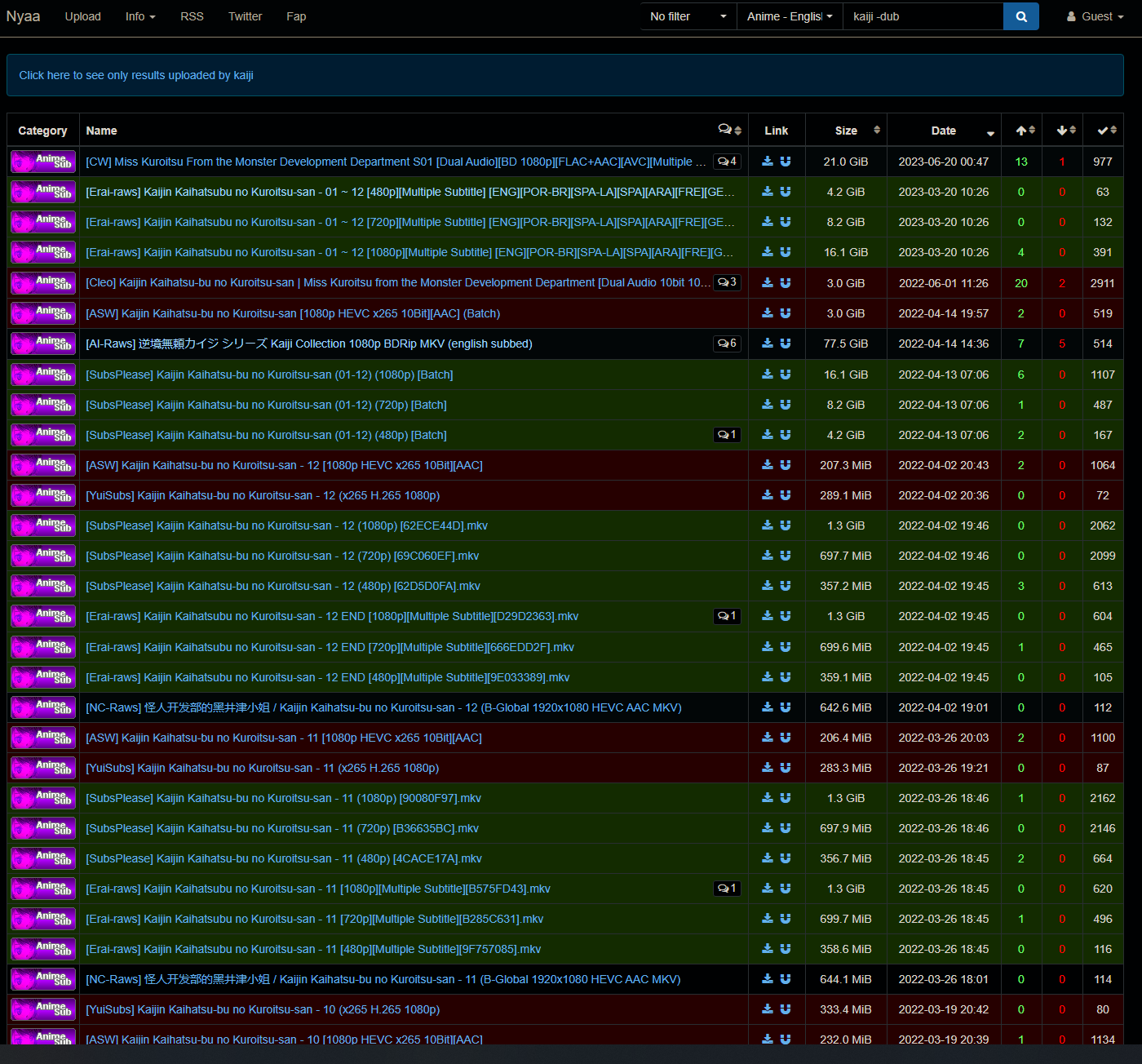Open magnet link for NC-Raws episode 12
This screenshot has width=1142, height=1064.
pyautogui.click(x=786, y=707)
